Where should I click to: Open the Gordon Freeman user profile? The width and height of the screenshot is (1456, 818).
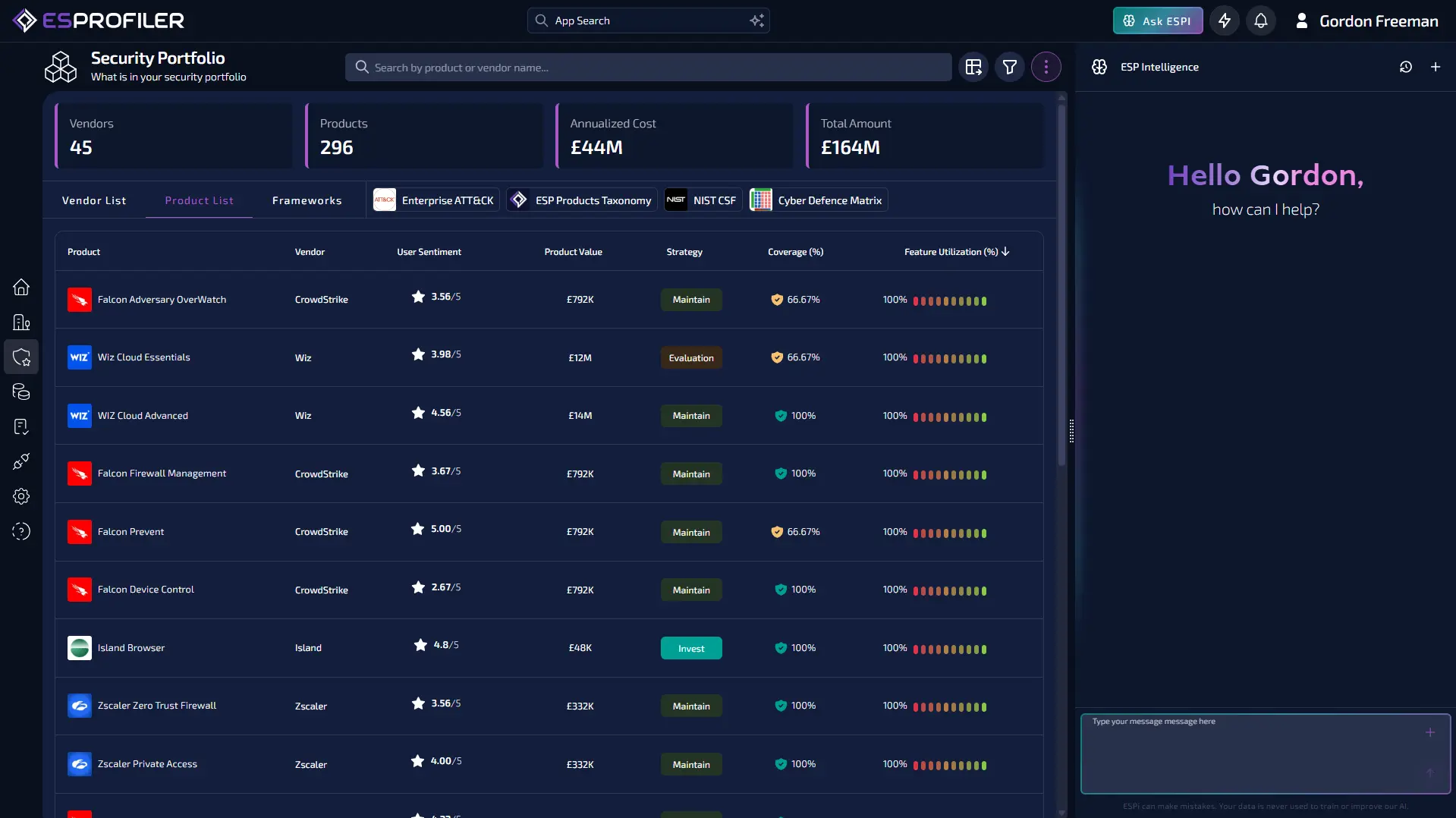1366,21
